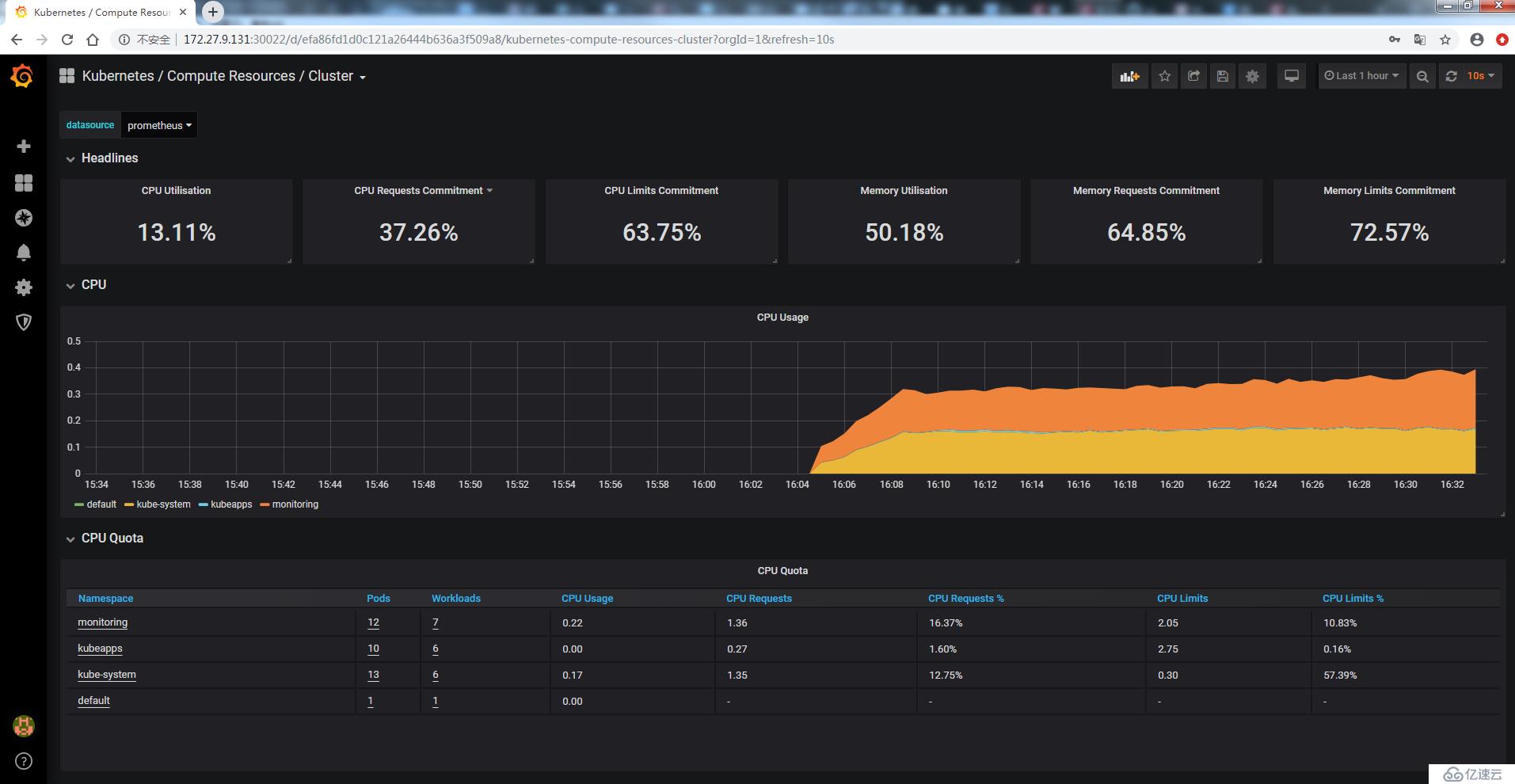The image size is (1515, 784).
Task: Click the browser home icon
Action: (93, 40)
